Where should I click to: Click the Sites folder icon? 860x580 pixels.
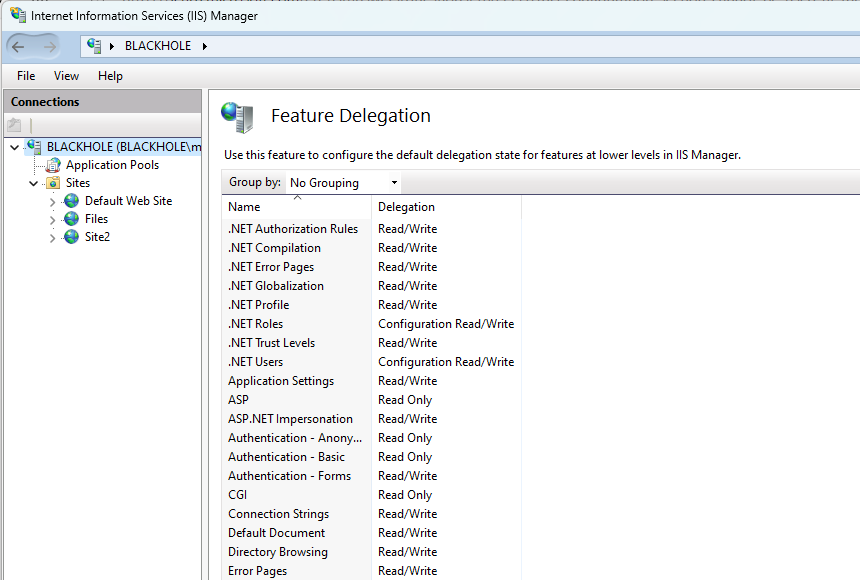pos(53,183)
